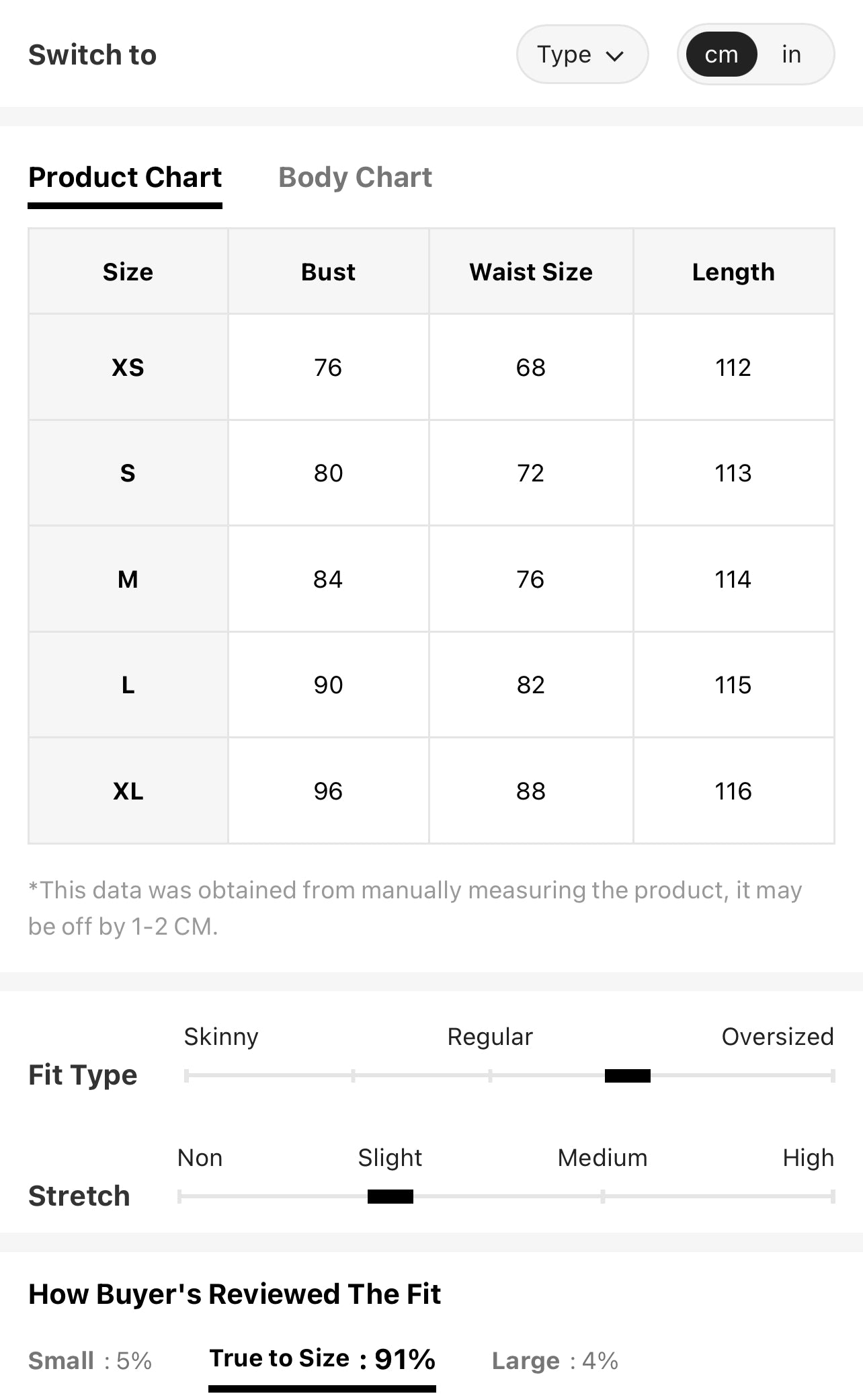Viewport: 863px width, 1400px height.
Task: Select the S size row
Action: (431, 473)
